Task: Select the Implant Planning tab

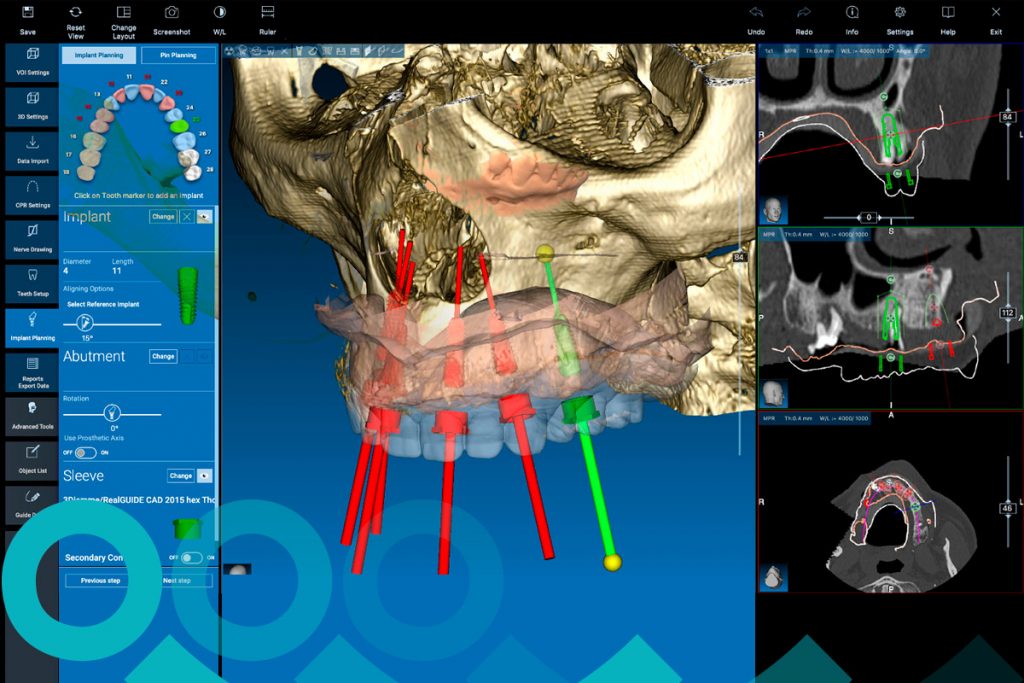Action: [x=99, y=56]
